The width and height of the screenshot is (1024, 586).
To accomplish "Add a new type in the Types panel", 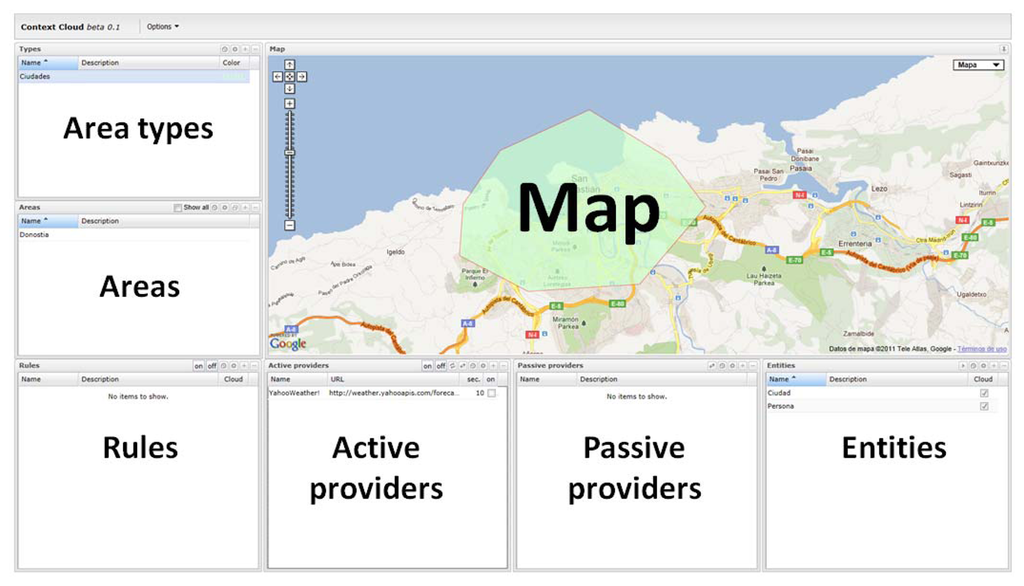I will [245, 49].
